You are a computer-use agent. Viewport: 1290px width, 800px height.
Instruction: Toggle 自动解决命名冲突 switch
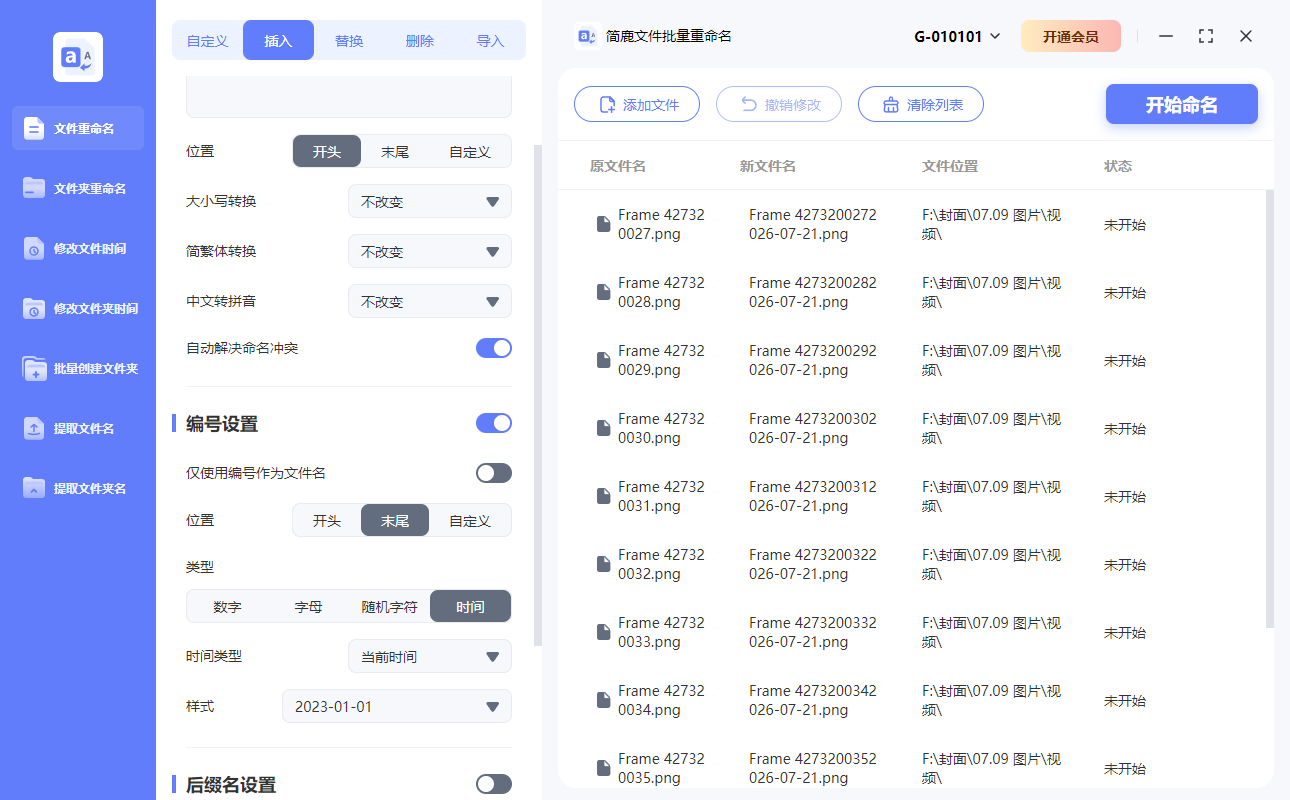click(494, 348)
